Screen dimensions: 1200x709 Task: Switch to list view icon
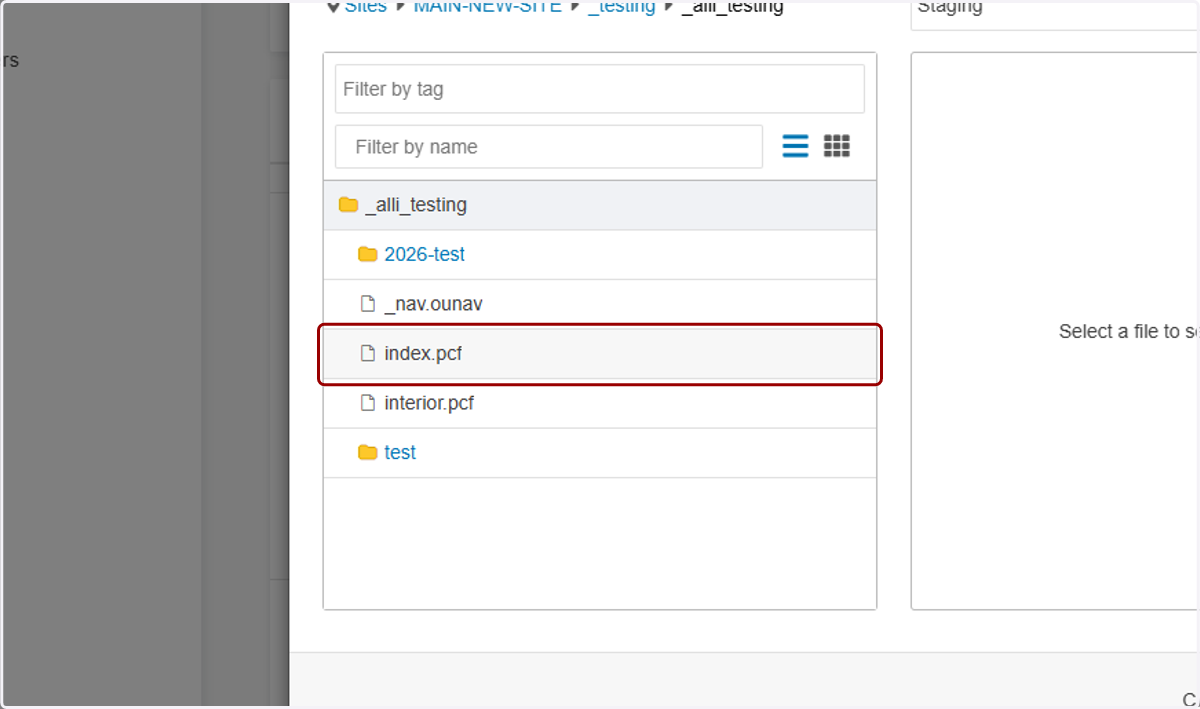point(795,146)
